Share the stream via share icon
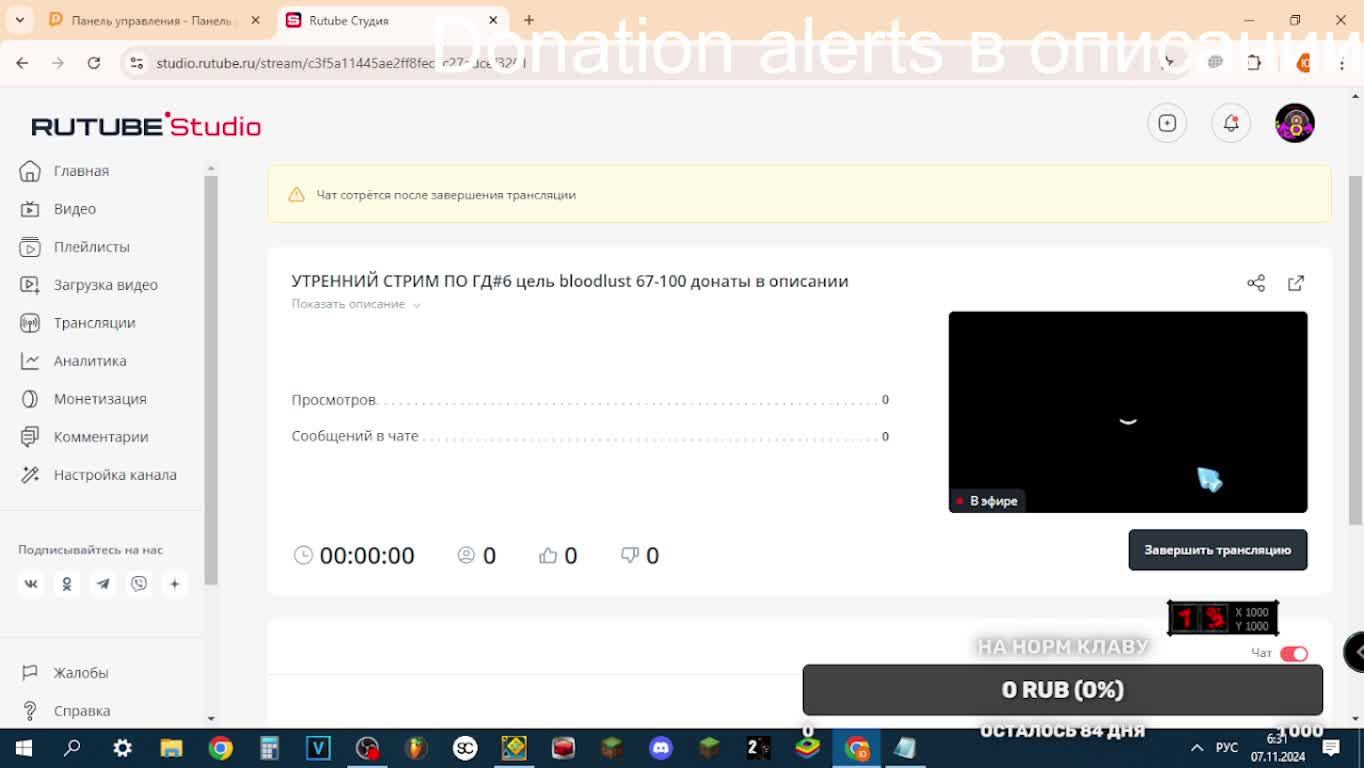 tap(1256, 283)
